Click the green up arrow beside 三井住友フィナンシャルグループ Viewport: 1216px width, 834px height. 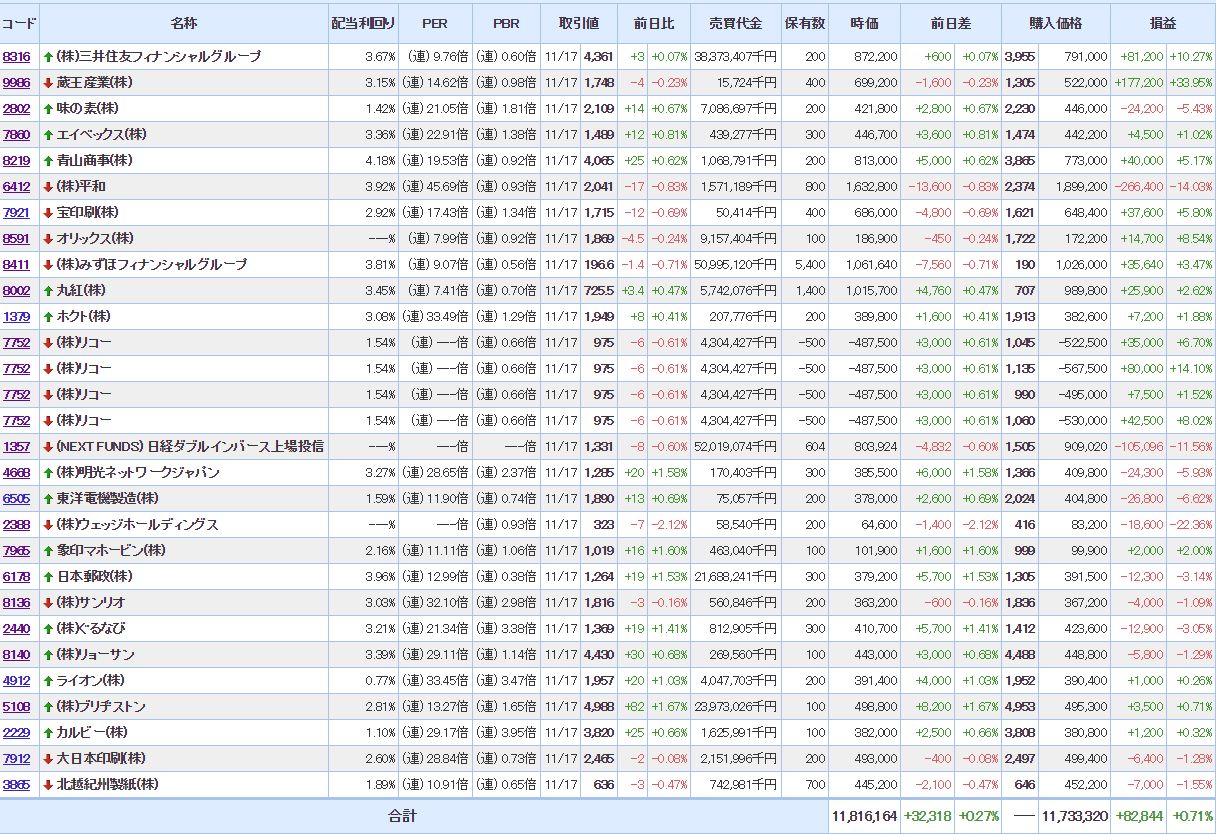point(48,57)
